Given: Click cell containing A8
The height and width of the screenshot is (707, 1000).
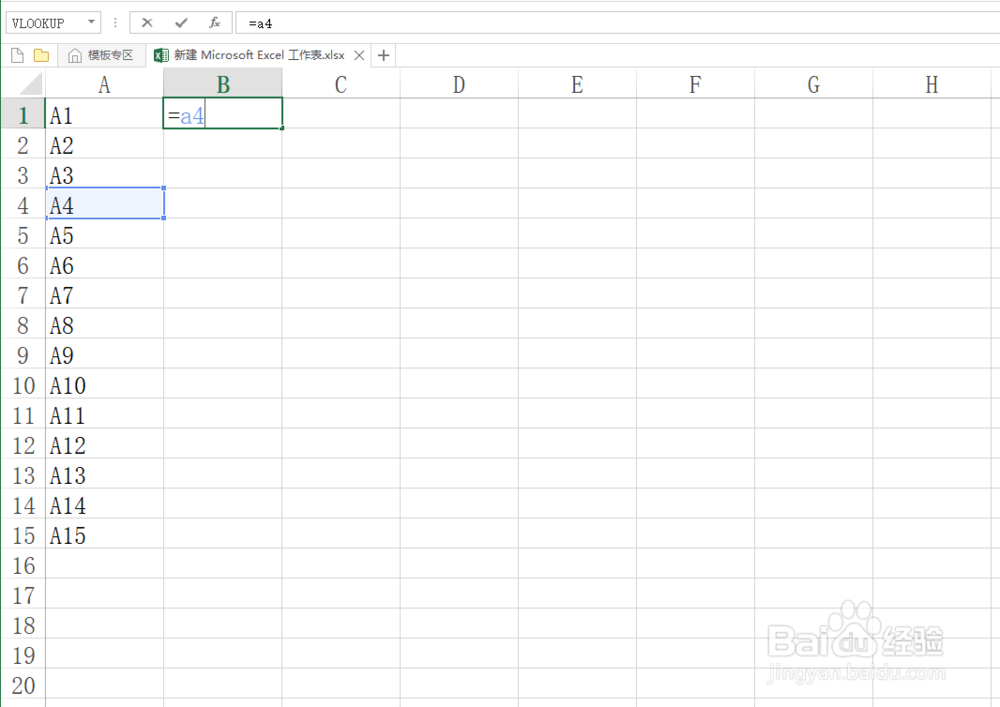Looking at the screenshot, I should click(105, 325).
